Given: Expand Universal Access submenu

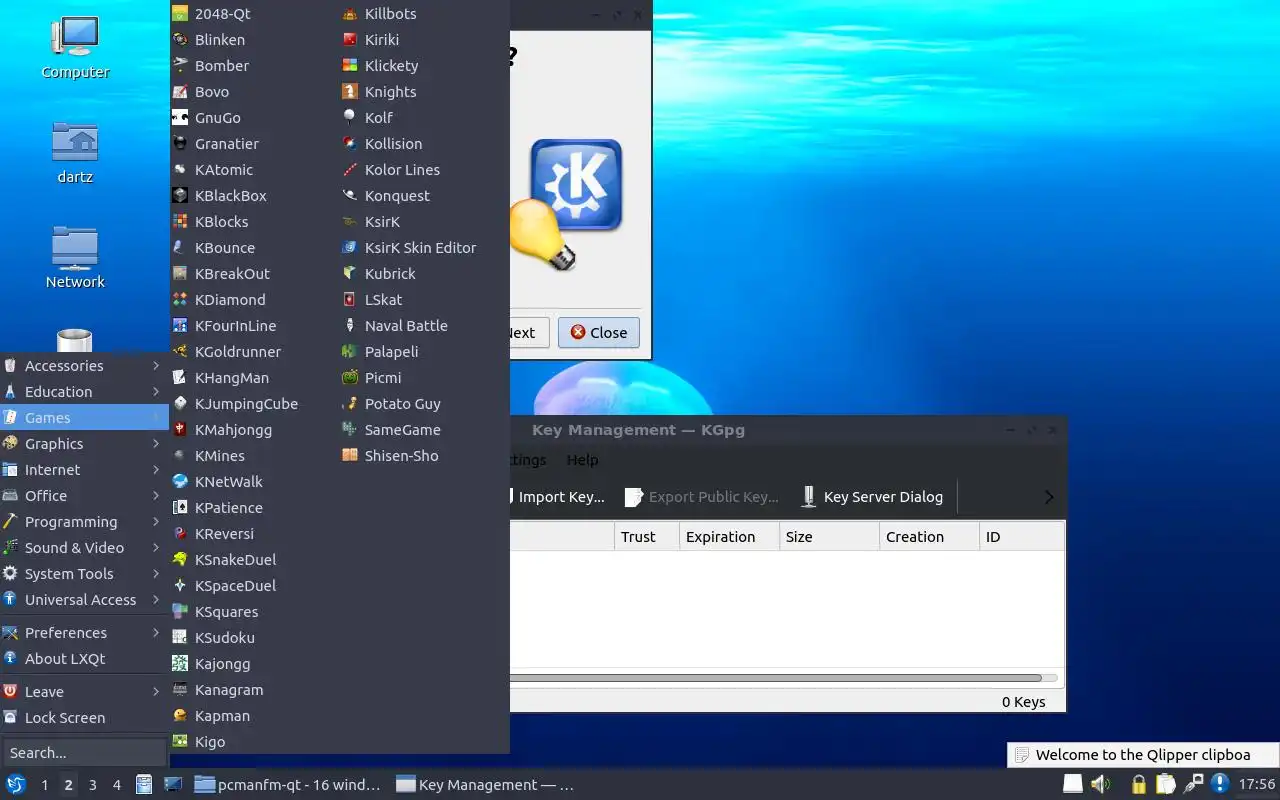Looking at the screenshot, I should tap(84, 600).
